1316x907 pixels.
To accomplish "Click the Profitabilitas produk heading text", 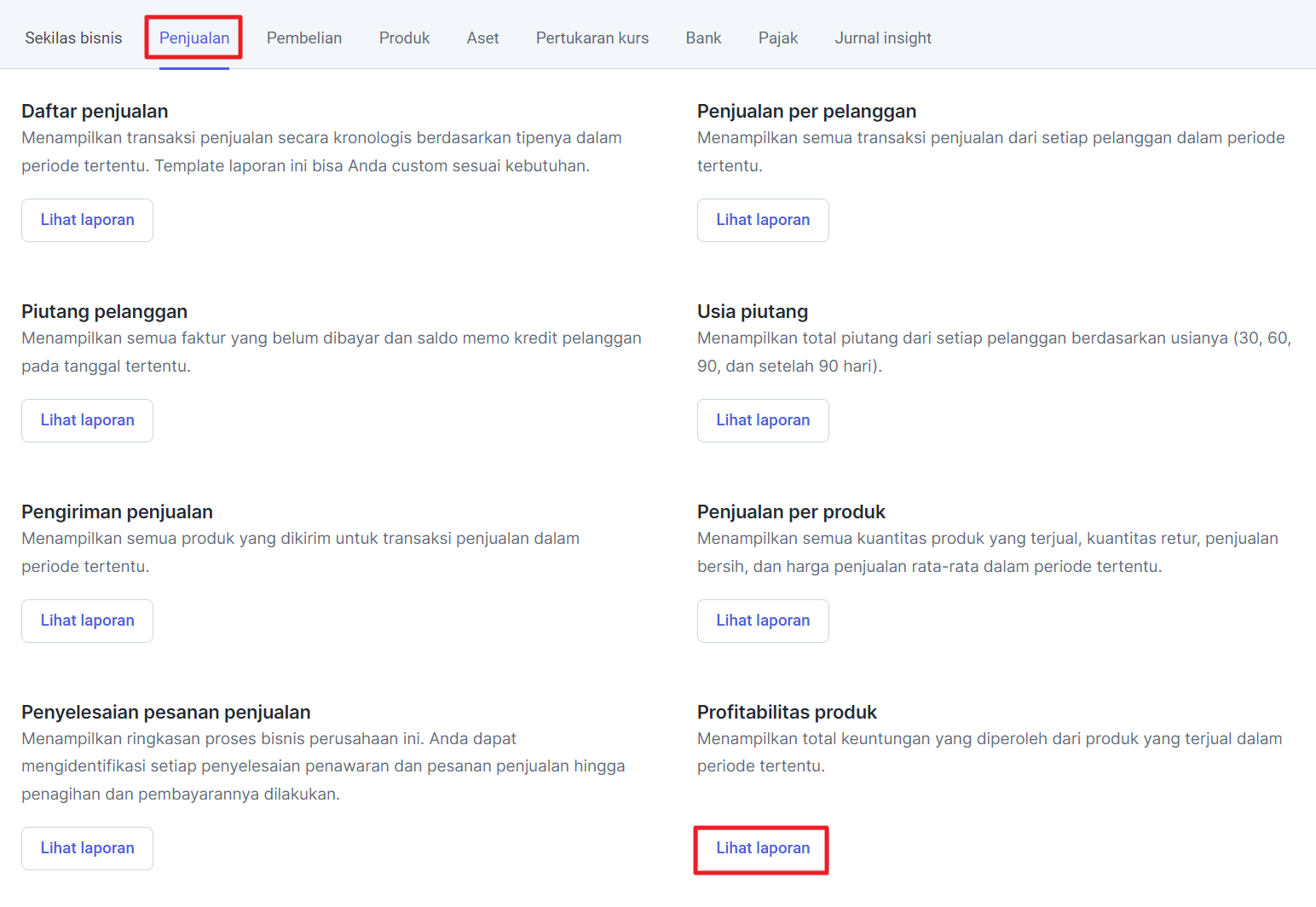I will (787, 713).
